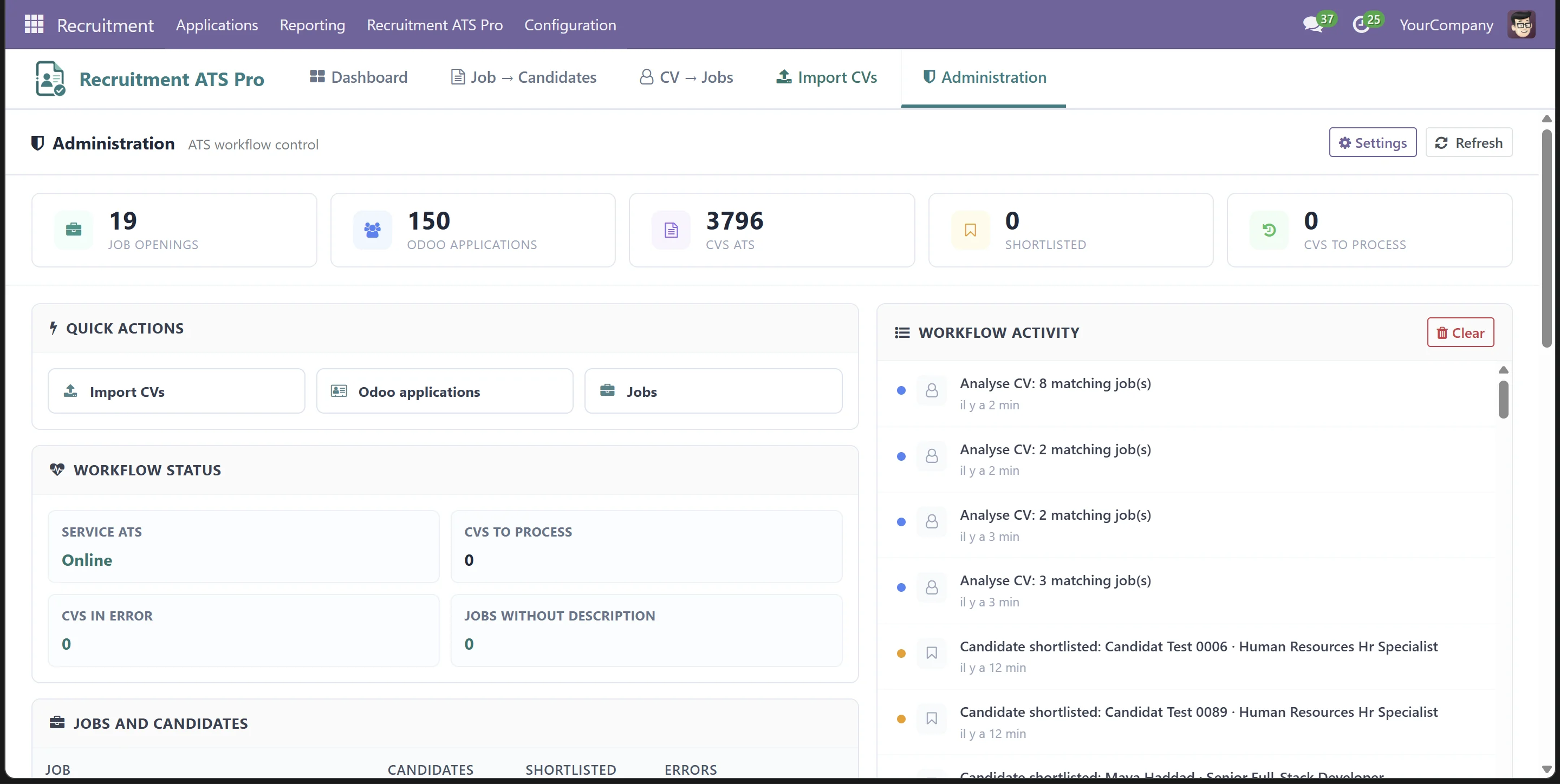Click the Refresh button
1560x784 pixels.
(1469, 142)
